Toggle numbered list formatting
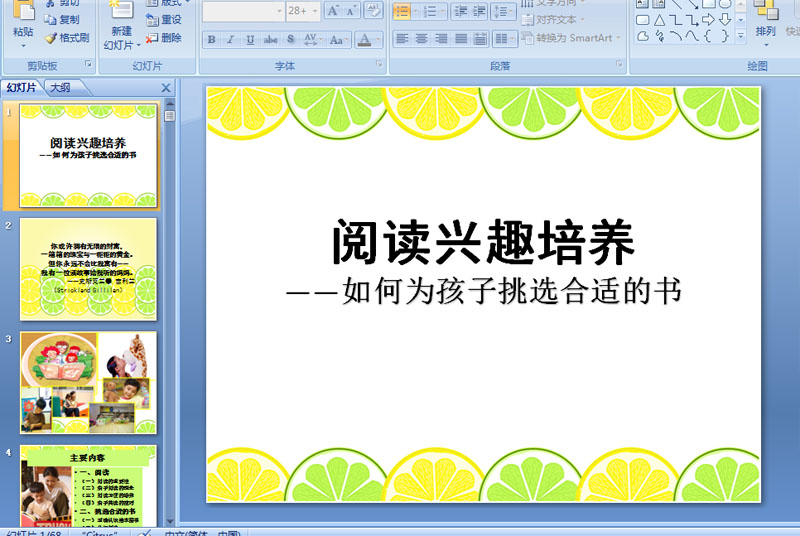The image size is (800, 536). click(430, 11)
